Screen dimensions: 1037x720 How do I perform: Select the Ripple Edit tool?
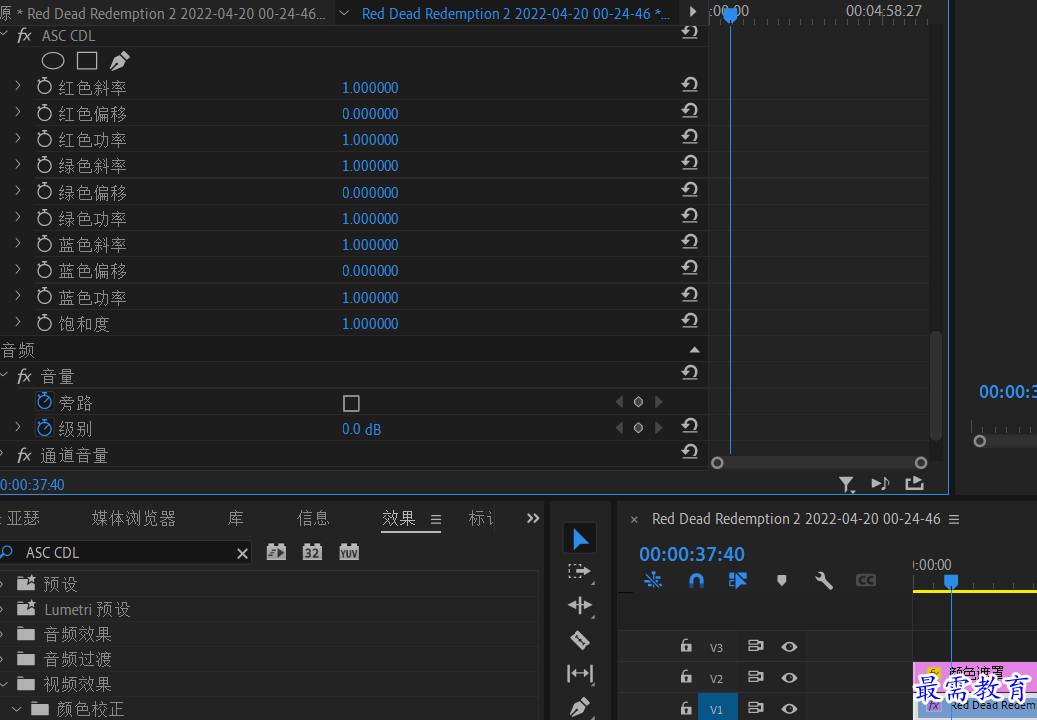point(580,606)
